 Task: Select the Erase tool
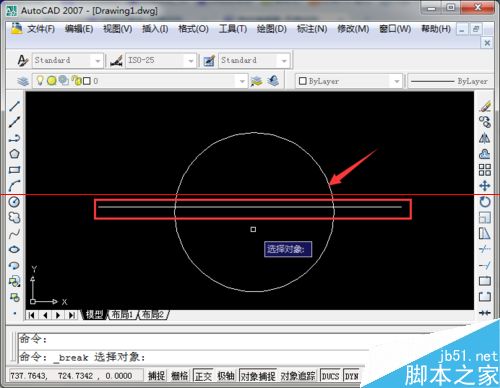pyautogui.click(x=485, y=106)
